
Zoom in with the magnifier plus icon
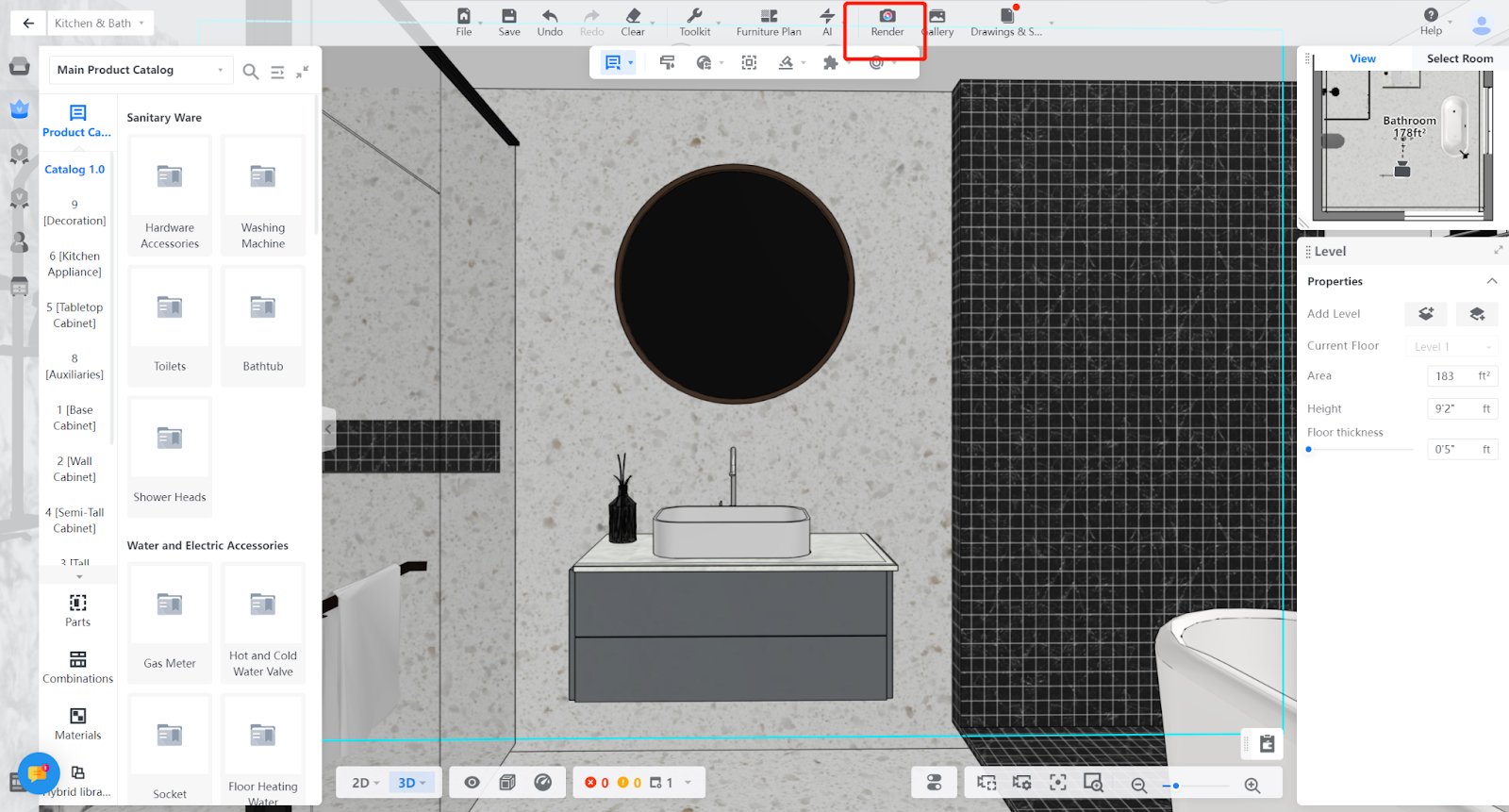[1252, 786]
